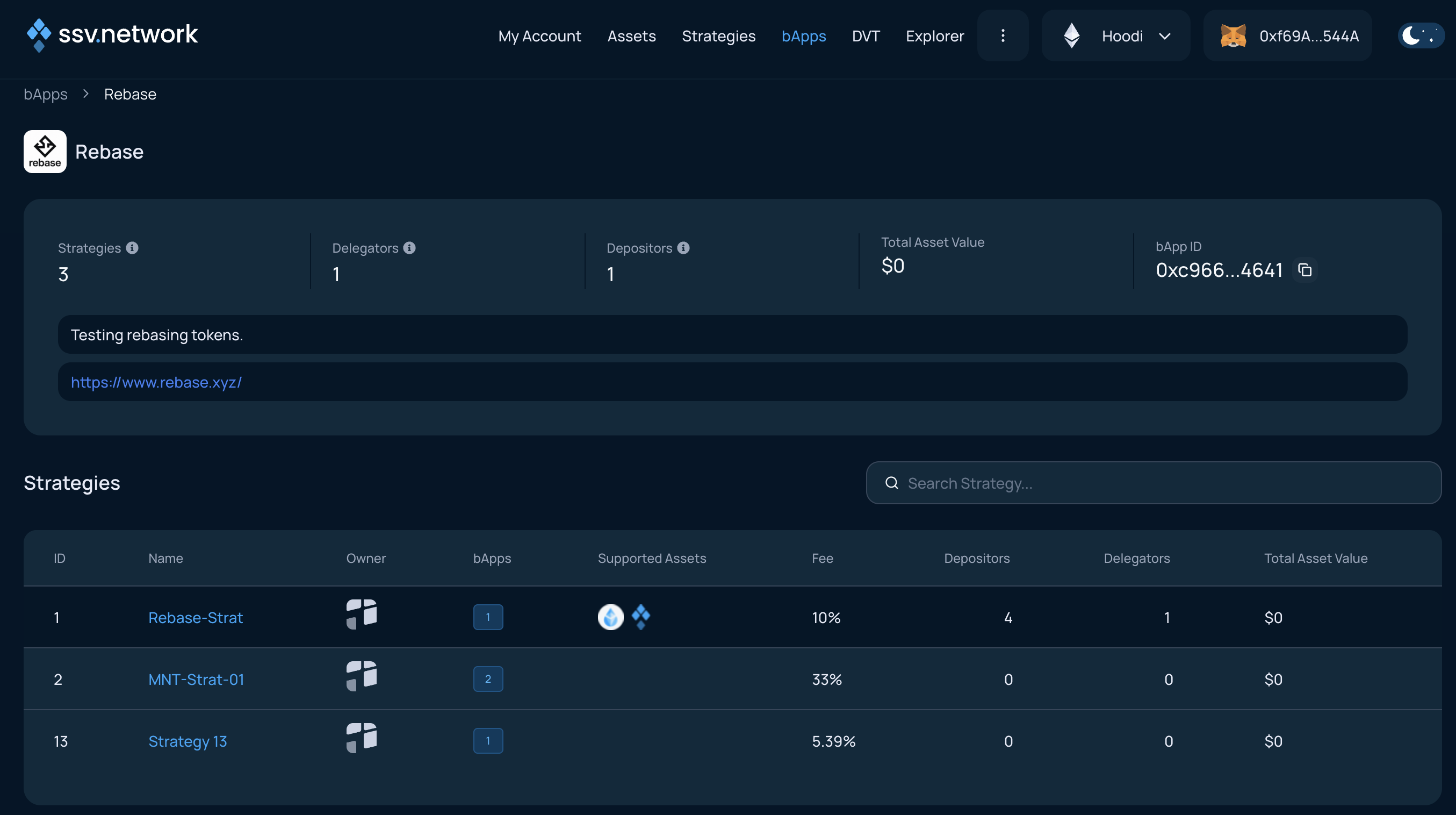Click Rebase breadcrumb text
This screenshot has height=815, width=1456.
point(130,94)
